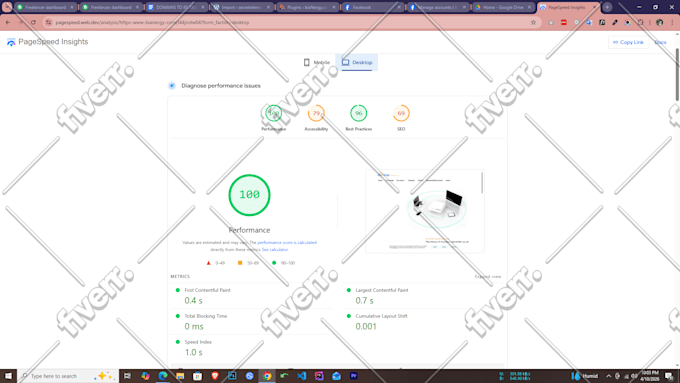Open the Mail app from taskbar
The width and height of the screenshot is (680, 383).
337,376
